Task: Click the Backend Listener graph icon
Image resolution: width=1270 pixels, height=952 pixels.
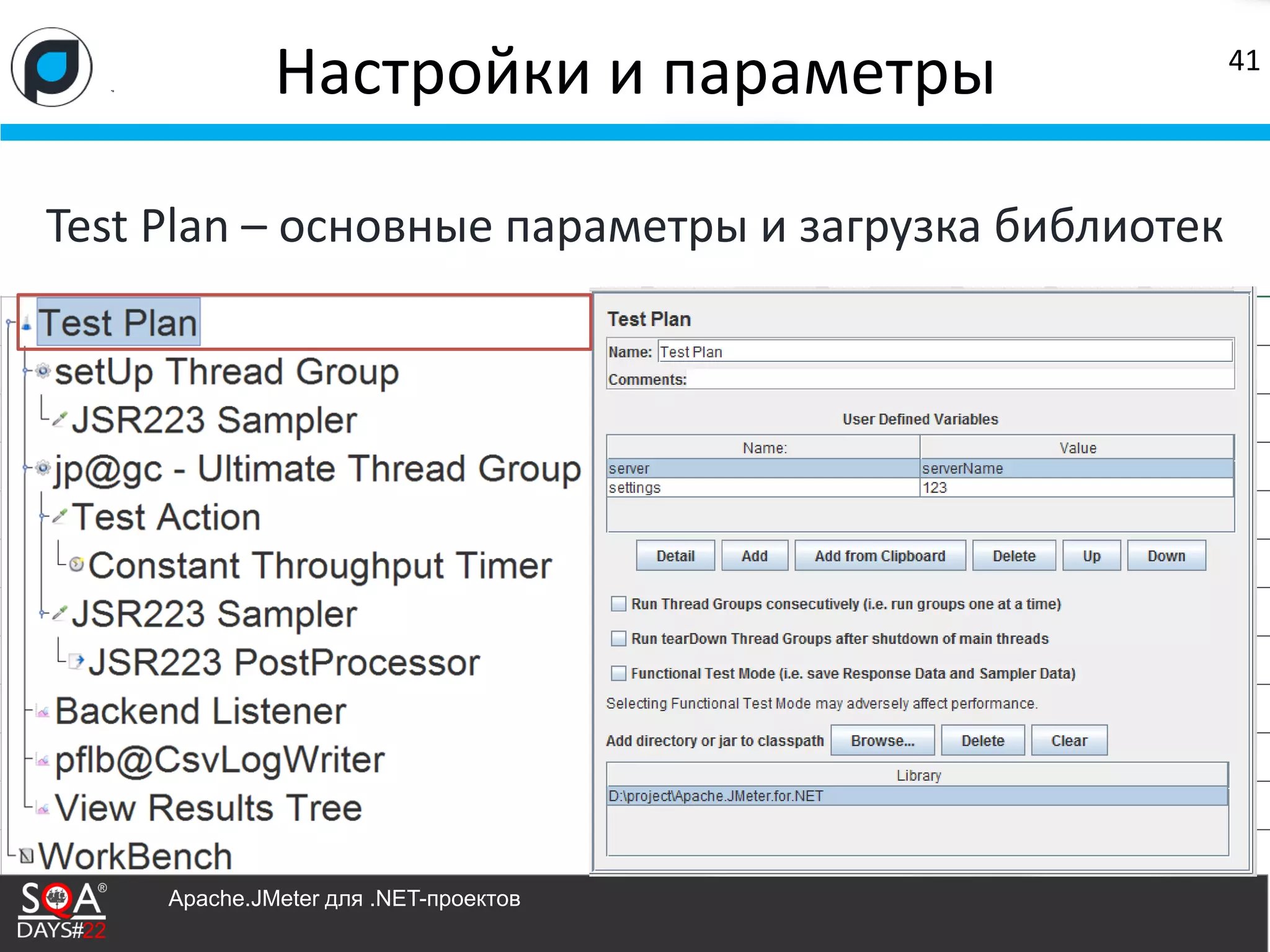Action: click(x=43, y=711)
